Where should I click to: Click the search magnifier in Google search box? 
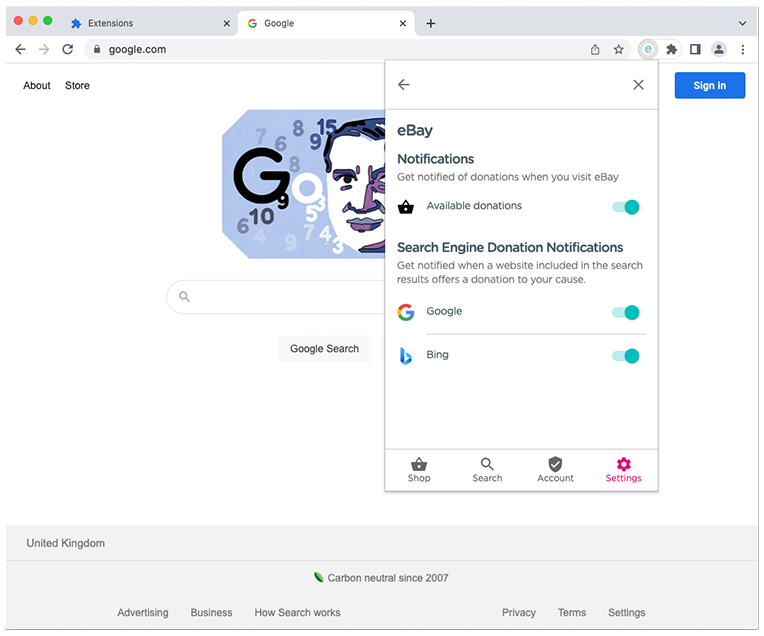coord(184,296)
